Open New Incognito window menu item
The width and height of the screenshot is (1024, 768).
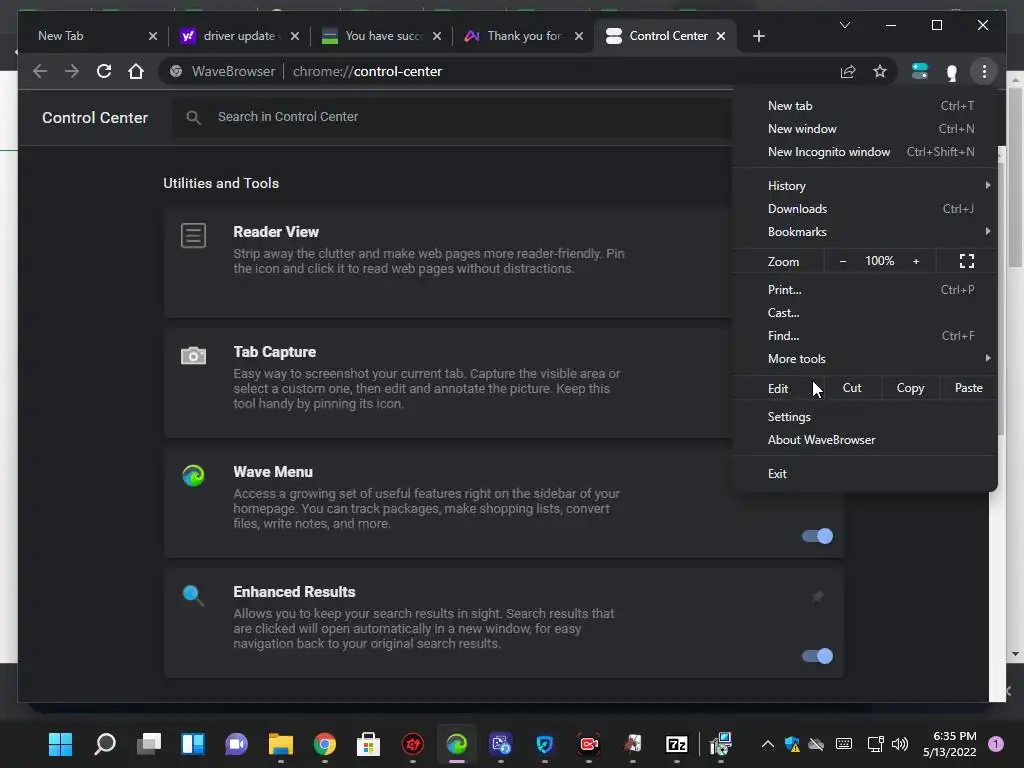pyautogui.click(x=865, y=152)
